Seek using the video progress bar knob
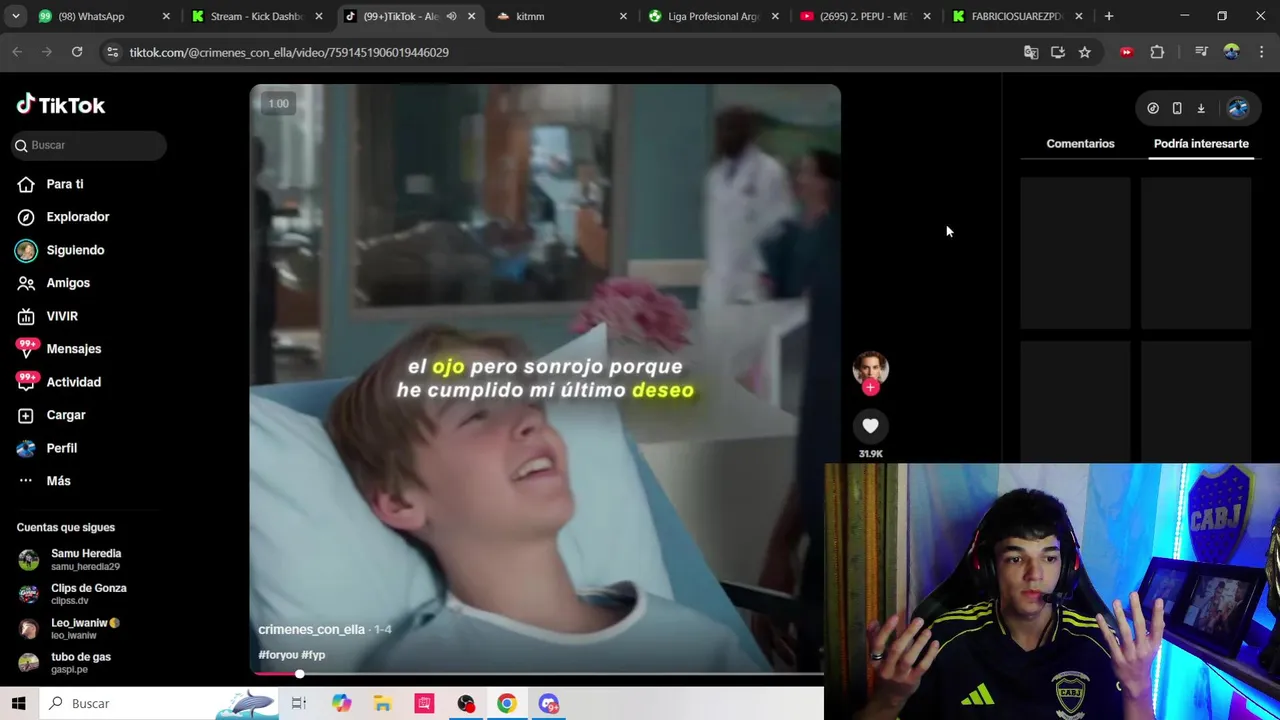The width and height of the screenshot is (1280, 720). 299,673
